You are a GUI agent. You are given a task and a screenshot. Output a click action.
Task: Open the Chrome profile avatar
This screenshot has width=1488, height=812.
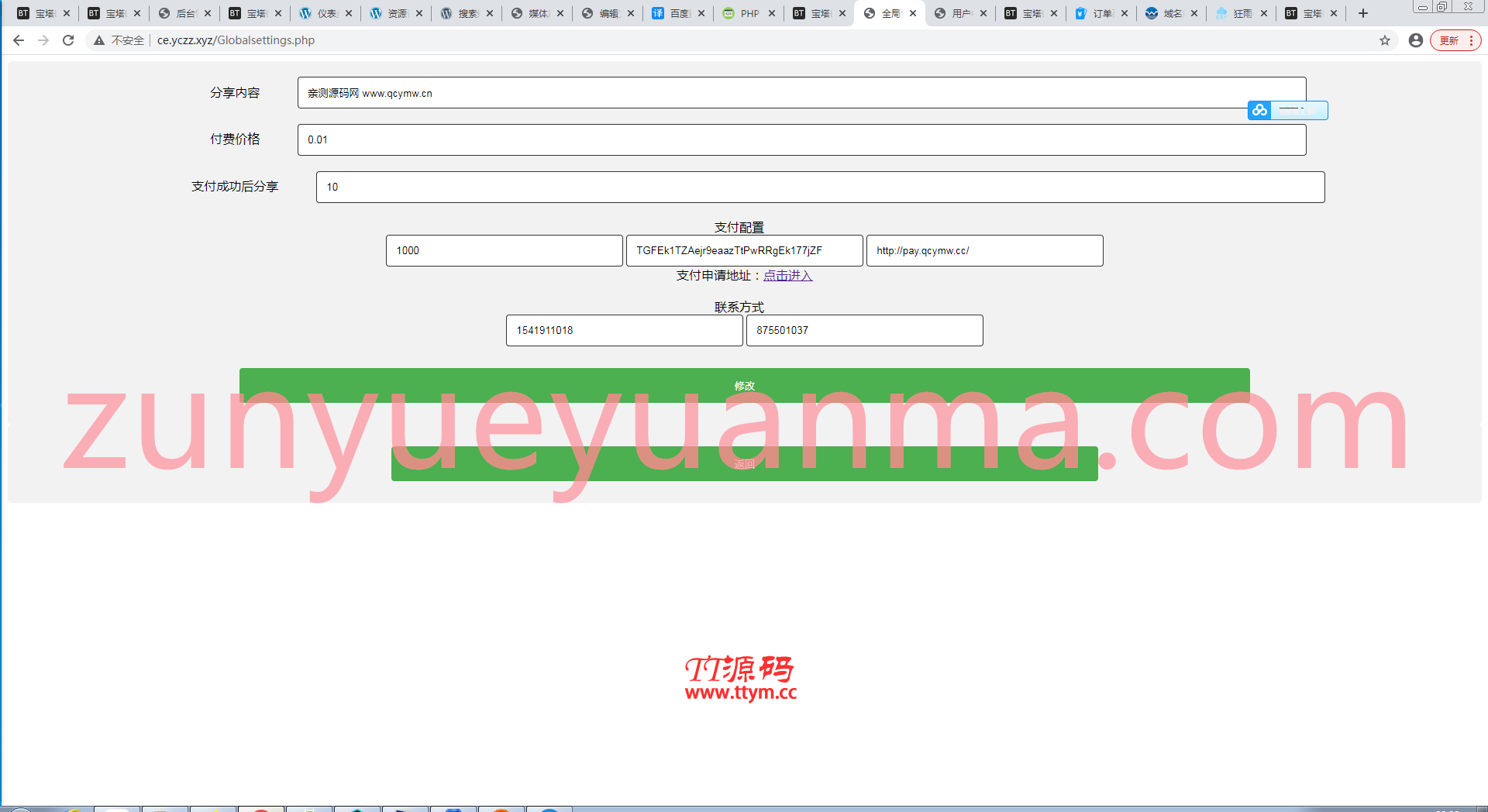coord(1416,40)
